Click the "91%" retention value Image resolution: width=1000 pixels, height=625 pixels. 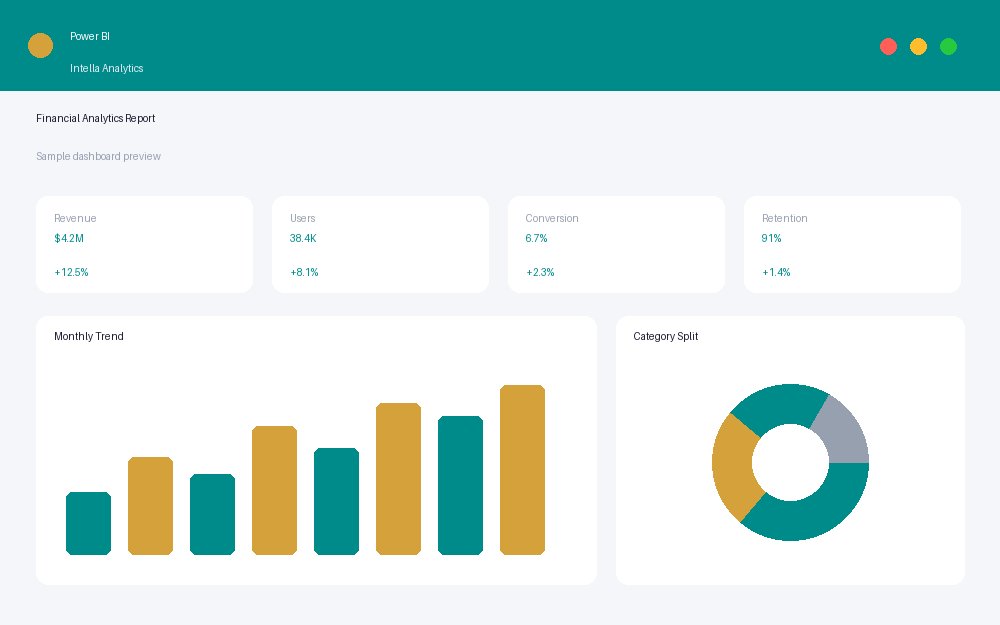(x=771, y=238)
